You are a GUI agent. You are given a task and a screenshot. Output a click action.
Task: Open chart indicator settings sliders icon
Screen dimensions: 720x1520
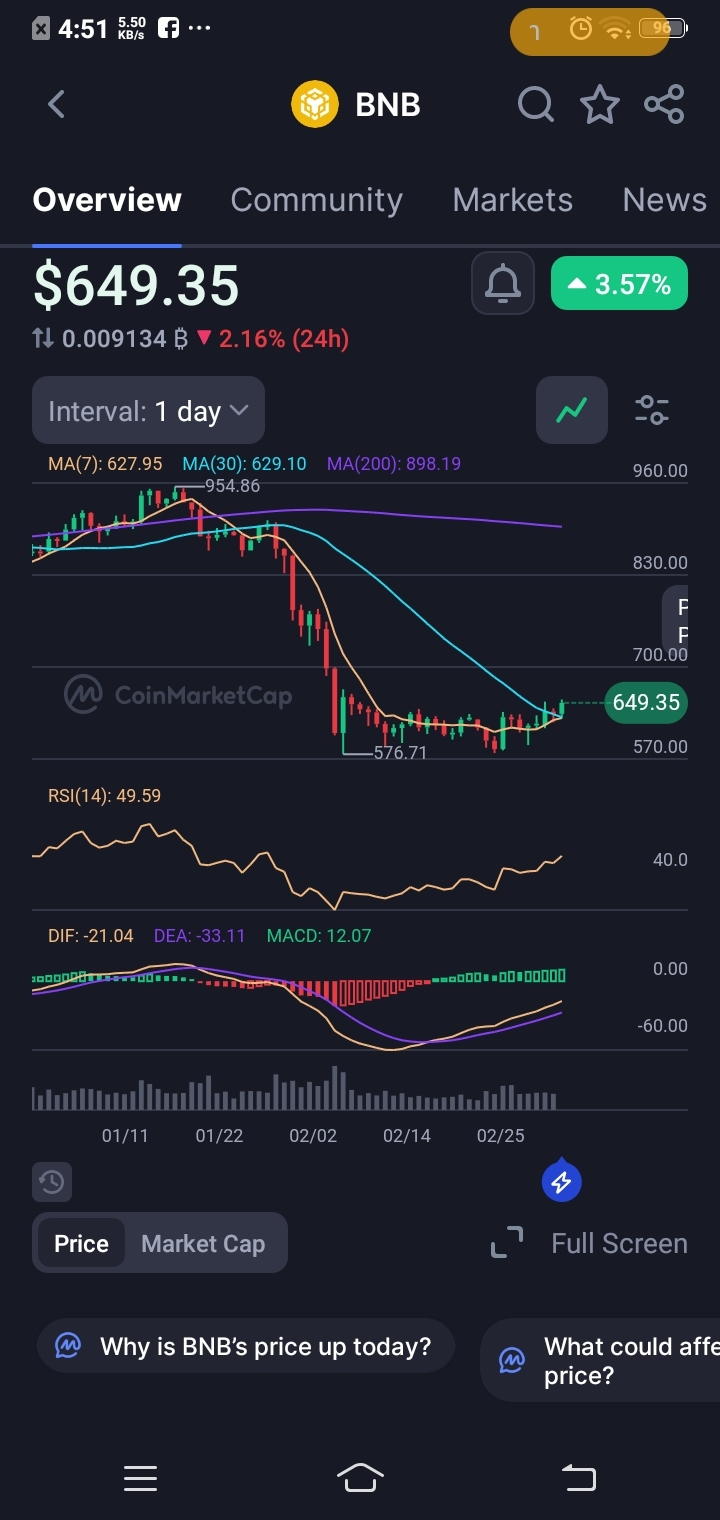652,410
